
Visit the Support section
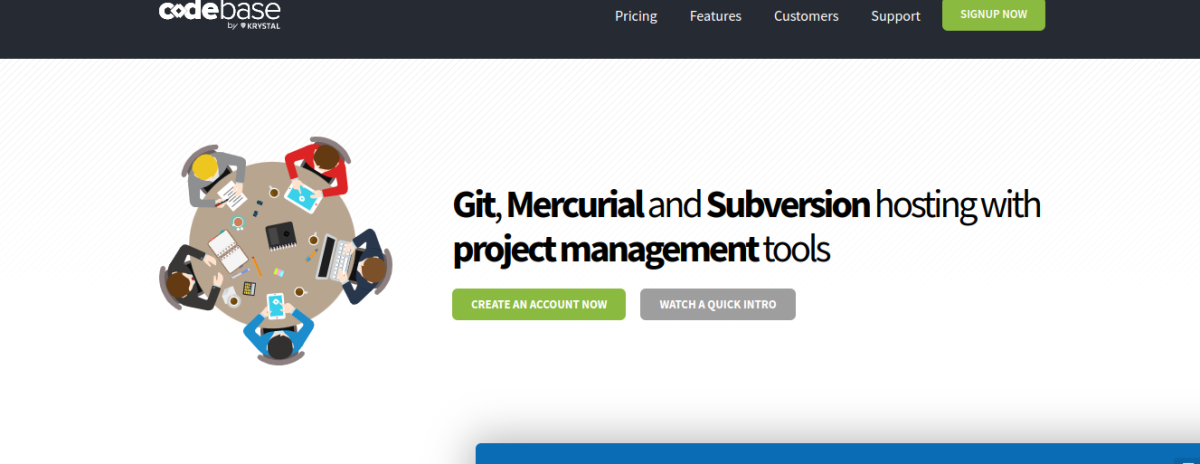(x=895, y=16)
